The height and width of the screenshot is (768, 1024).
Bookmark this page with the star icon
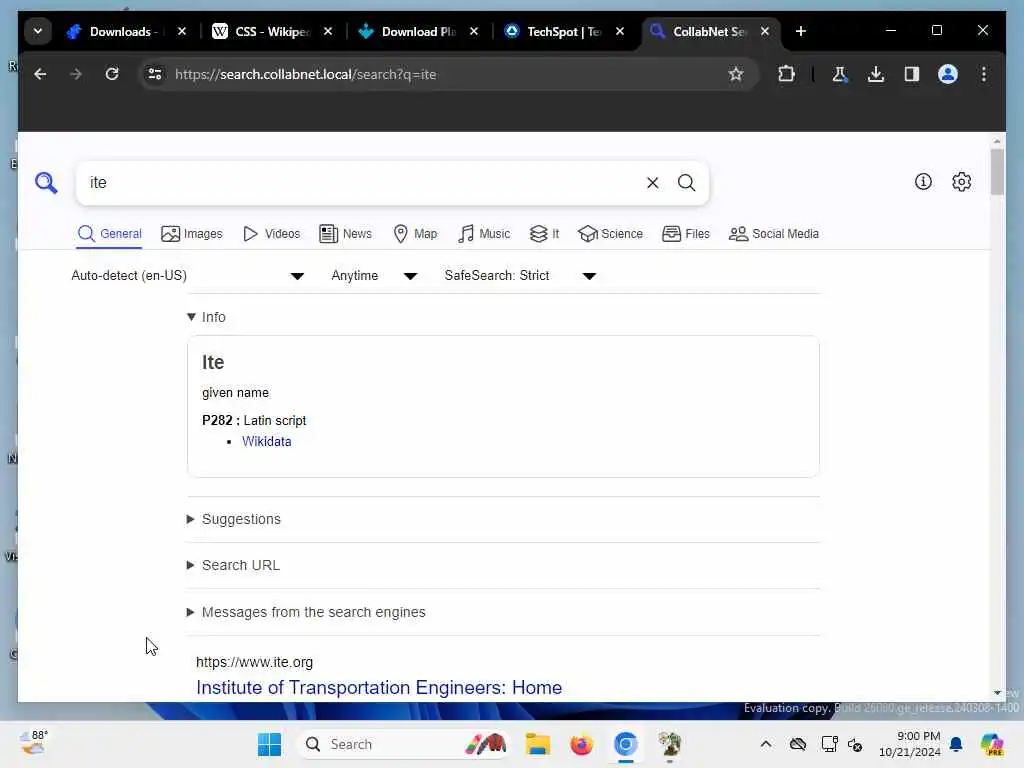735,74
